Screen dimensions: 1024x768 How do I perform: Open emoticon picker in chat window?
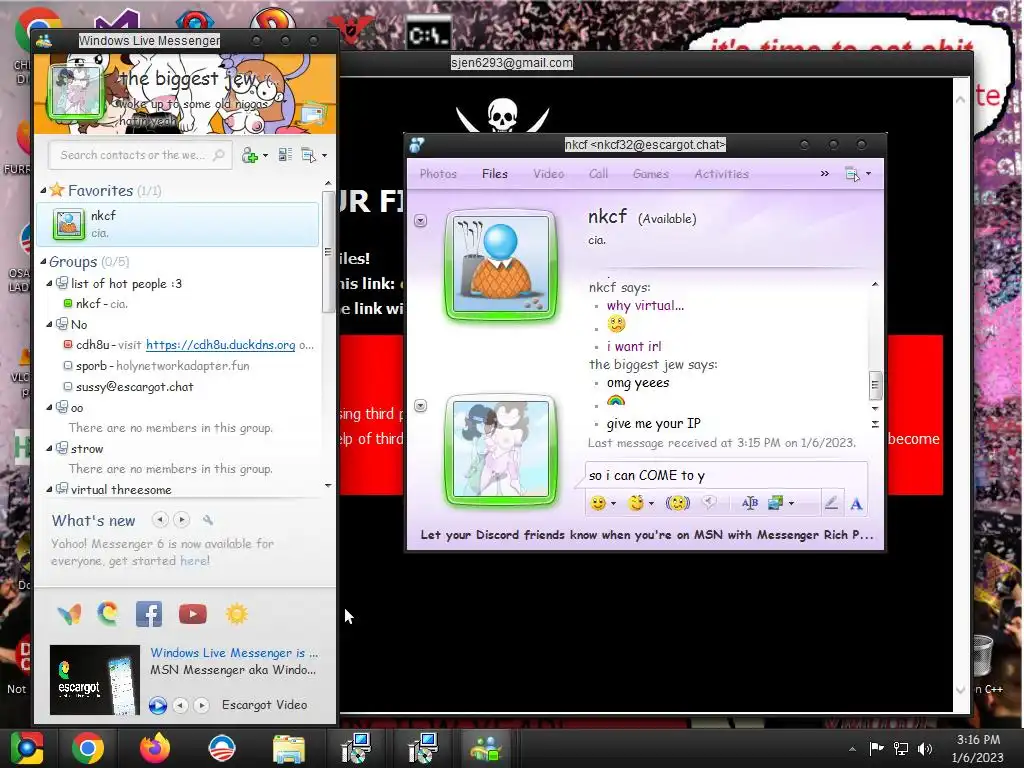[x=598, y=503]
